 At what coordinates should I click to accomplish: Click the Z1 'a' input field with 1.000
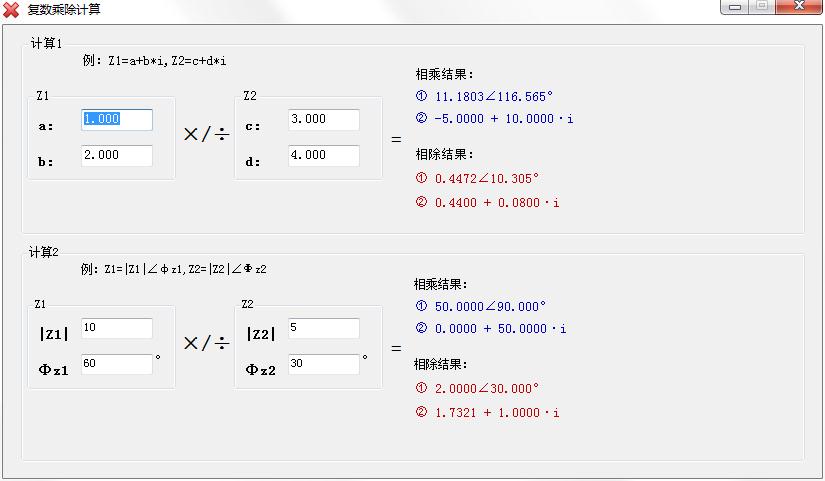pos(117,119)
